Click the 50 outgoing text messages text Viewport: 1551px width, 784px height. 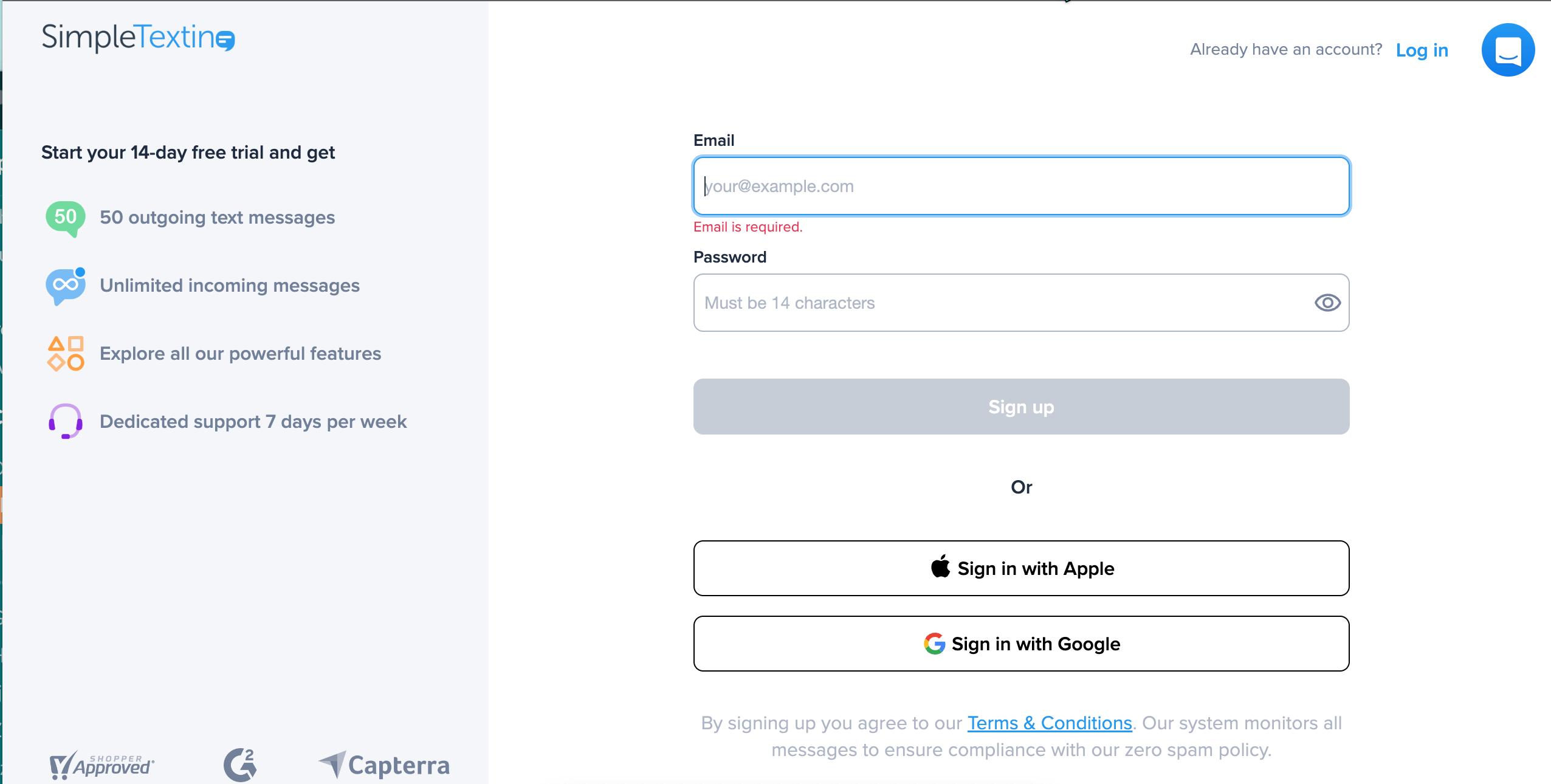217,218
